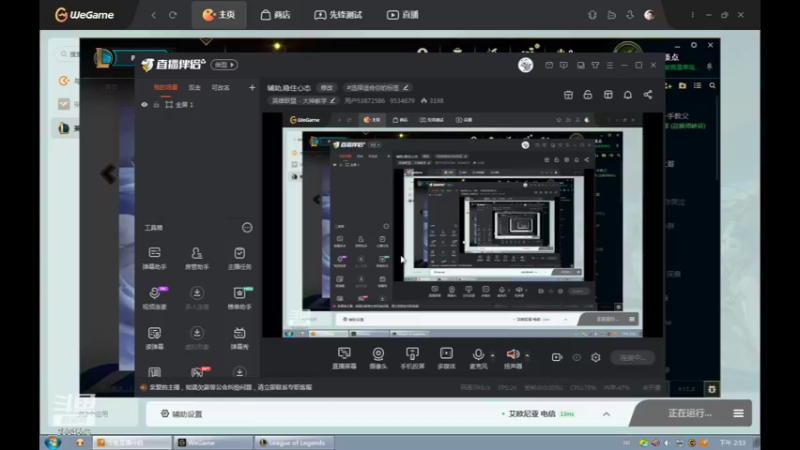This screenshot has height=450, width=800.
Task: Open the 弹幕秀 tool
Action: pos(239,338)
